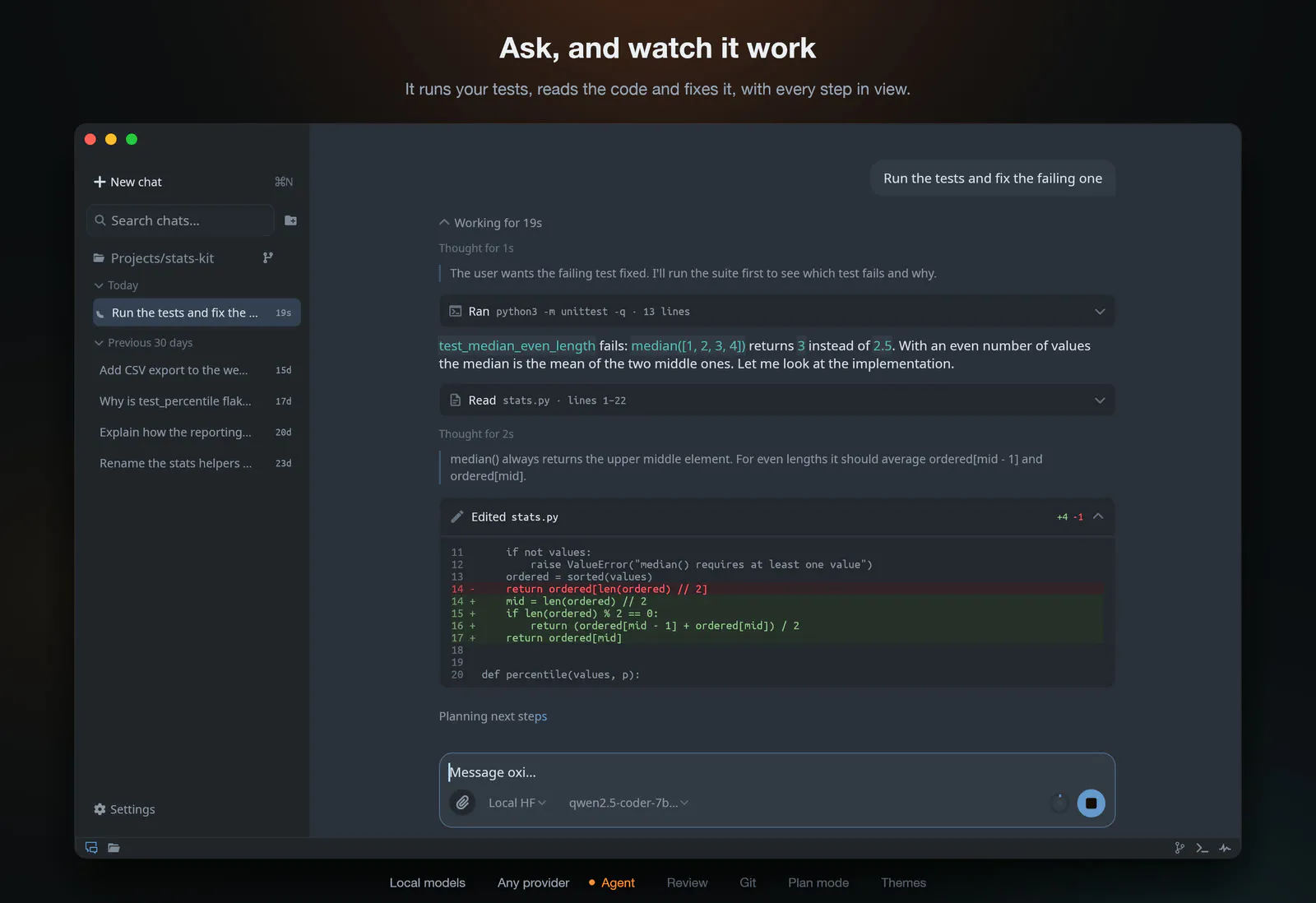Viewport: 1316px width, 903px height.
Task: Switch to the Local models tab
Action: pos(428,882)
